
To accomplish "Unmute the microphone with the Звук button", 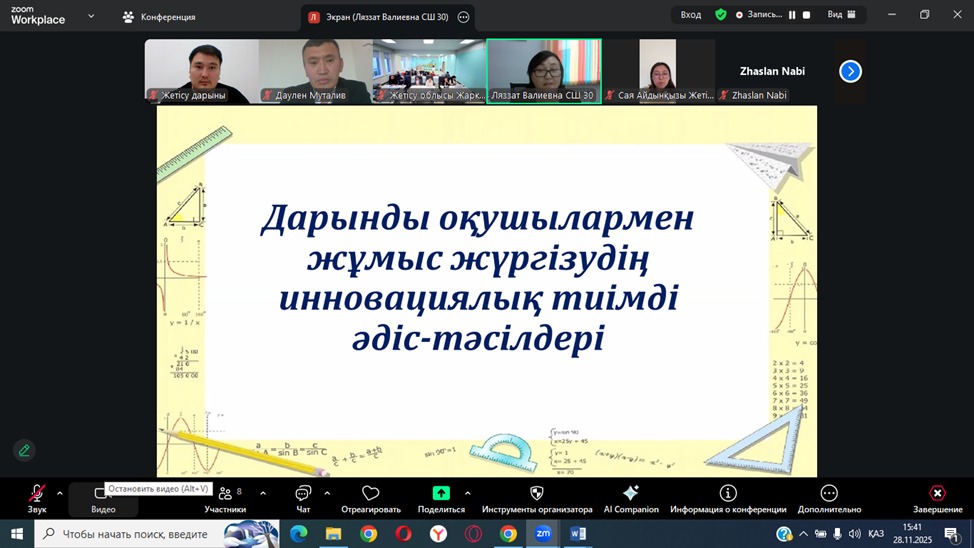I will (x=37, y=495).
